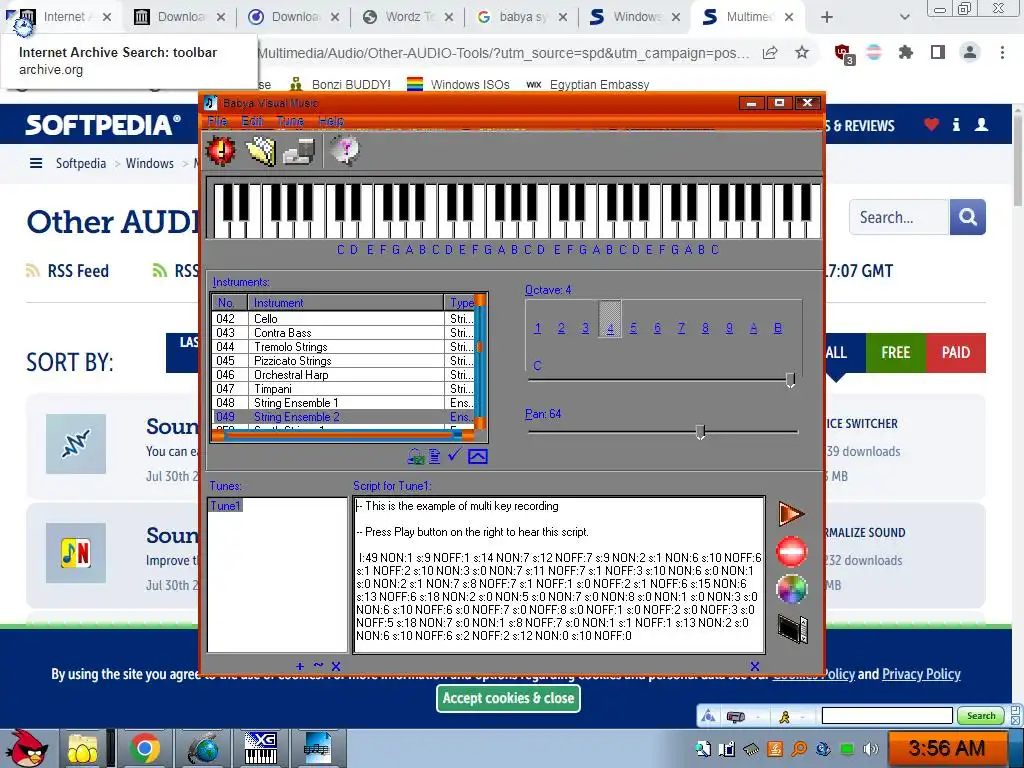Screen dimensions: 1024x768
Task: Open Chrome from the taskbar
Action: 144,748
